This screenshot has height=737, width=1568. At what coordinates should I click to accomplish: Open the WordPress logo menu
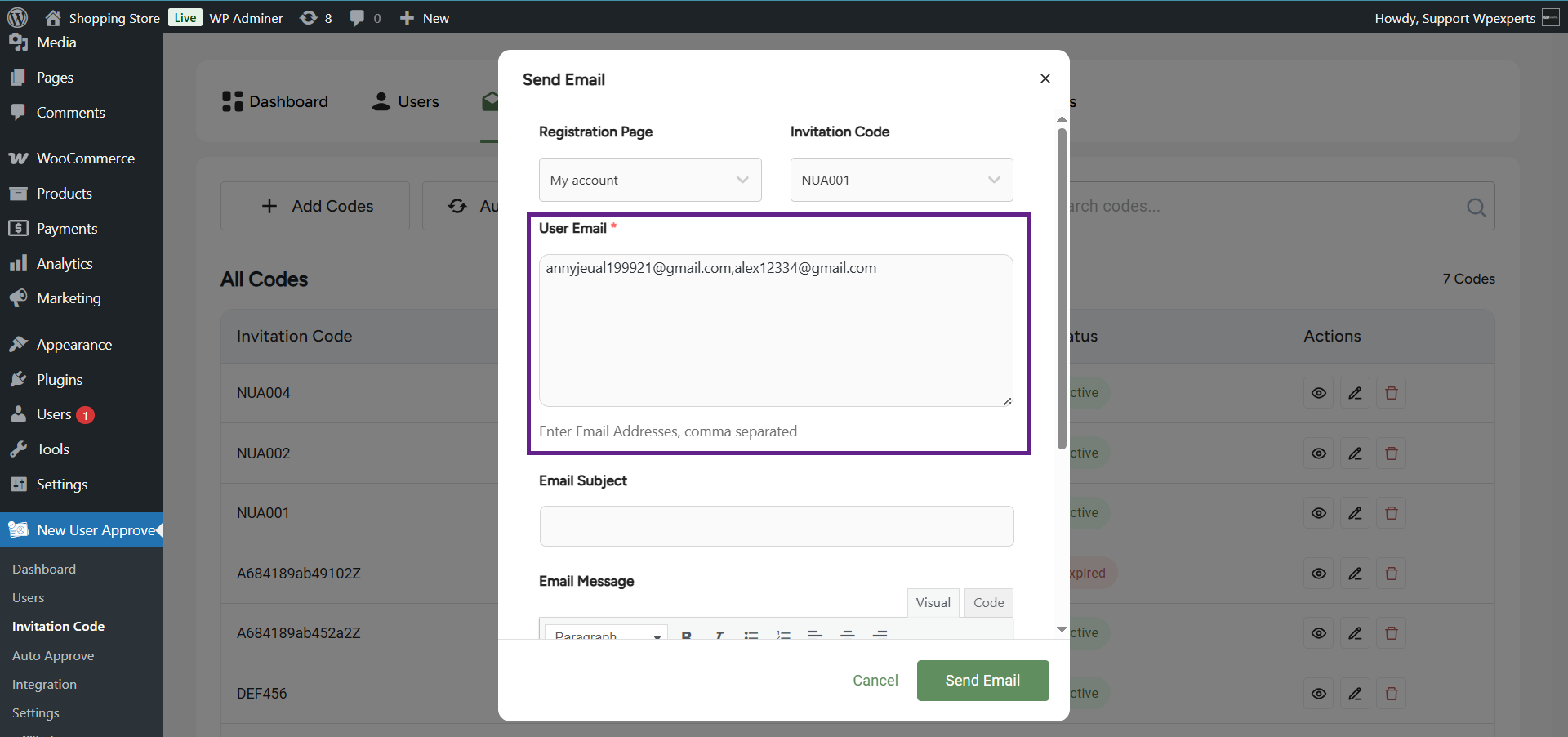coord(17,17)
